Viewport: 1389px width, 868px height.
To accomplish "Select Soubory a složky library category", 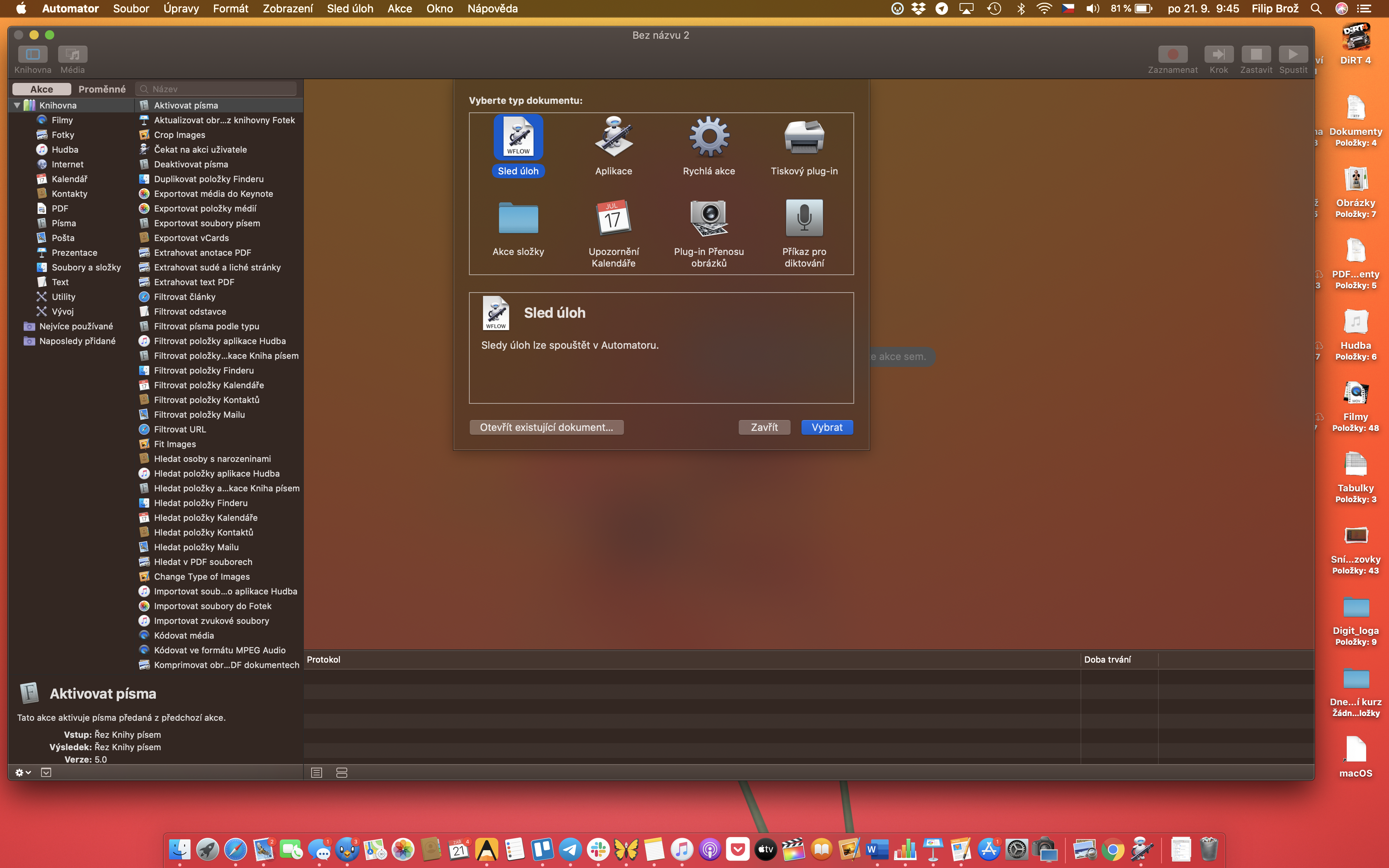I will pos(86,267).
